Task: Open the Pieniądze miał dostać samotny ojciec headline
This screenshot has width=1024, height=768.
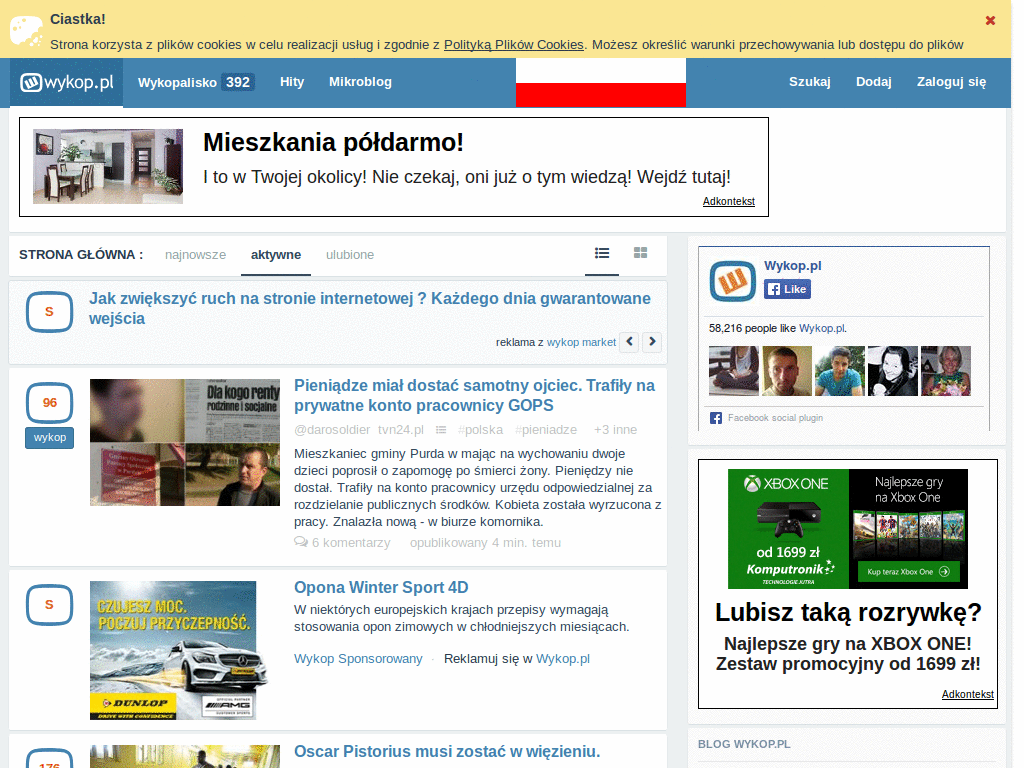Action: tap(474, 395)
